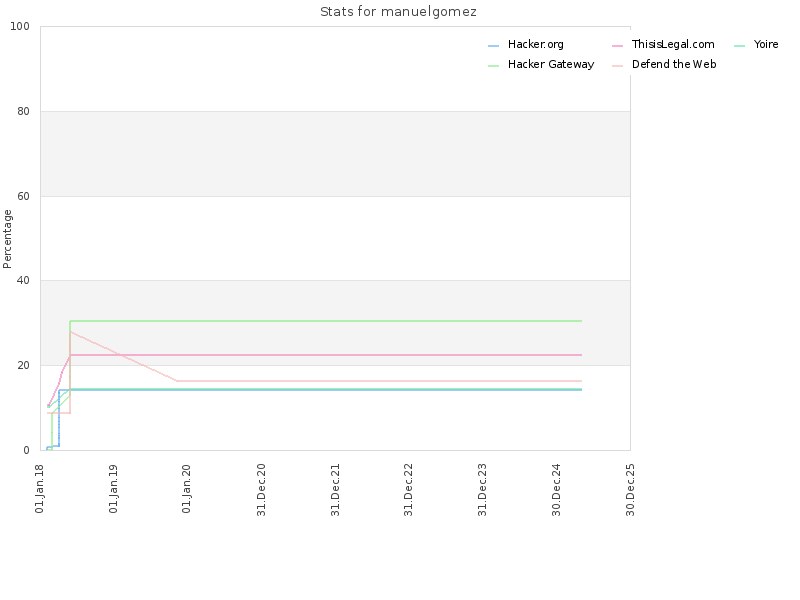800x600 pixels.
Task: Click the 01.Jan.19 x-axis tick label
Action: (113, 488)
